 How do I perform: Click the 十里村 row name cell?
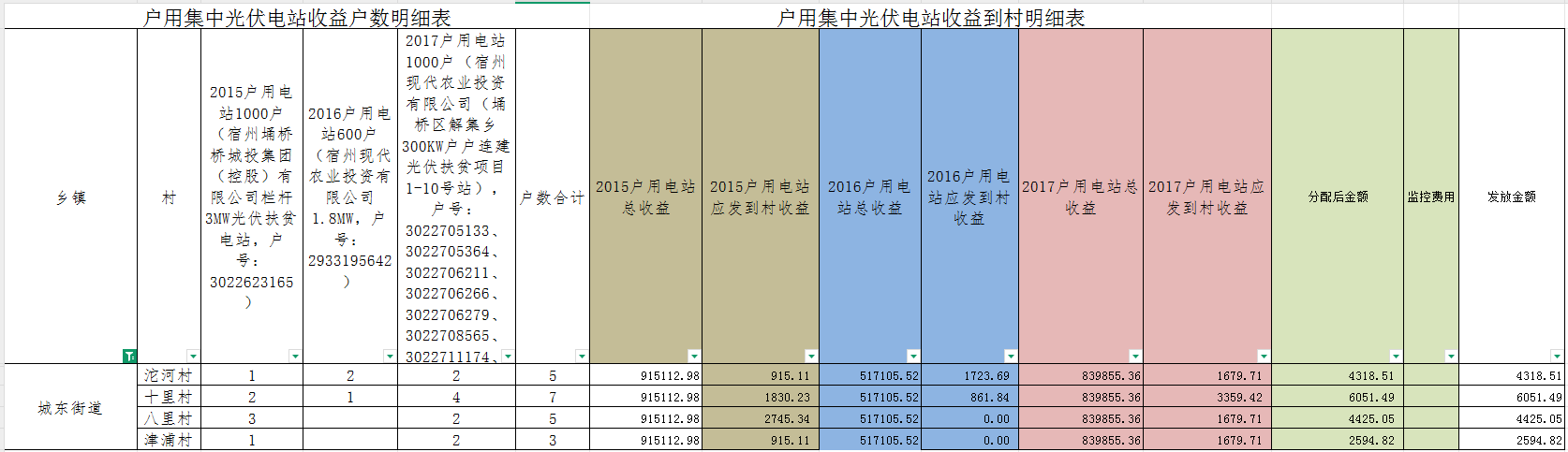pyautogui.click(x=169, y=397)
